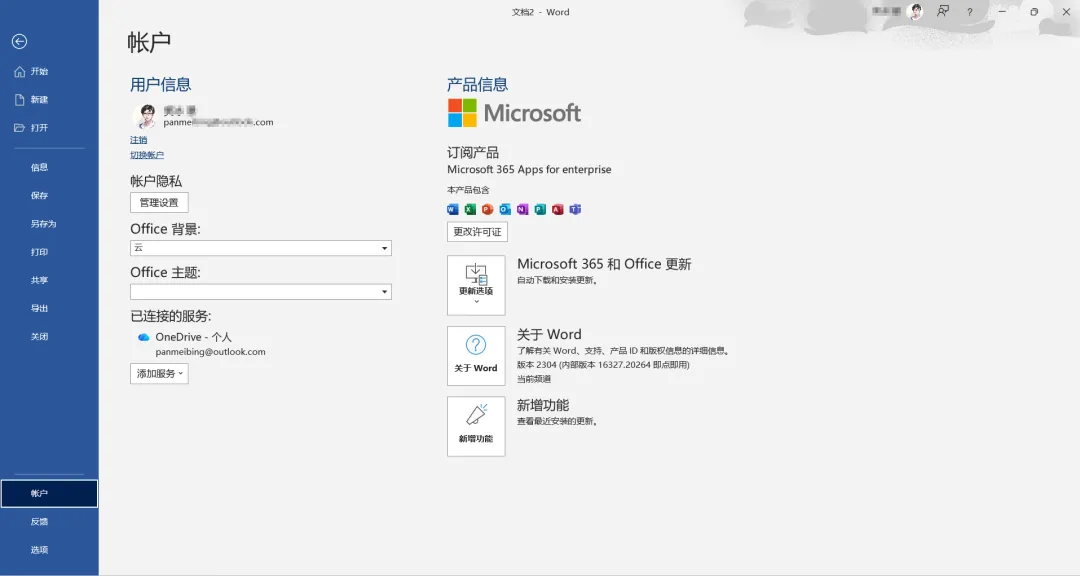The width and height of the screenshot is (1080, 576).
Task: Click the user profile photo under 用户信息
Action: click(x=145, y=116)
